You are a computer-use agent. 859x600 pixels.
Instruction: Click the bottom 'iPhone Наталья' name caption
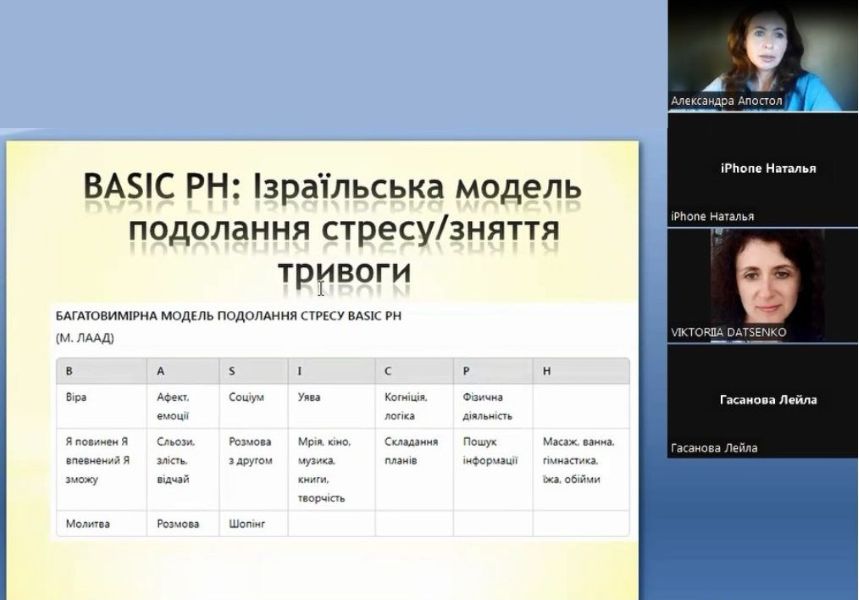tap(712, 216)
